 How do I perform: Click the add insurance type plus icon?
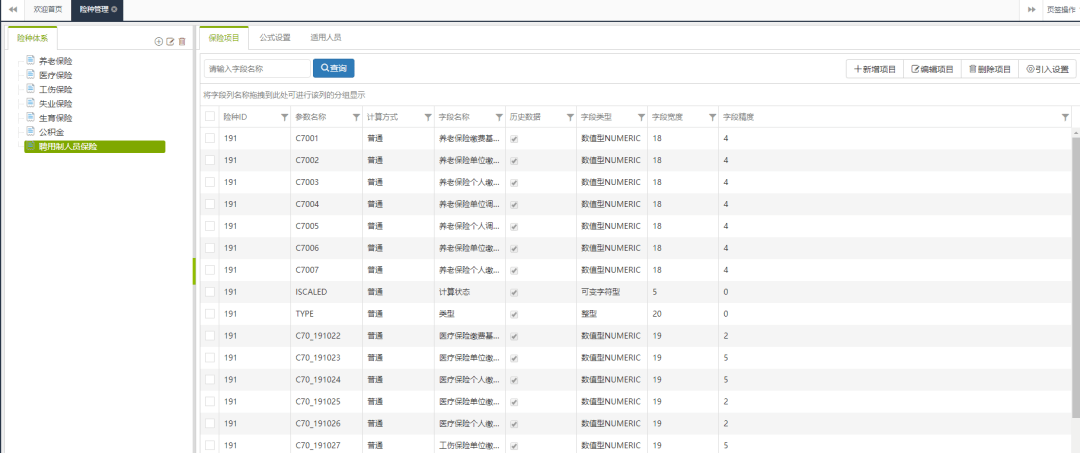coord(158,42)
